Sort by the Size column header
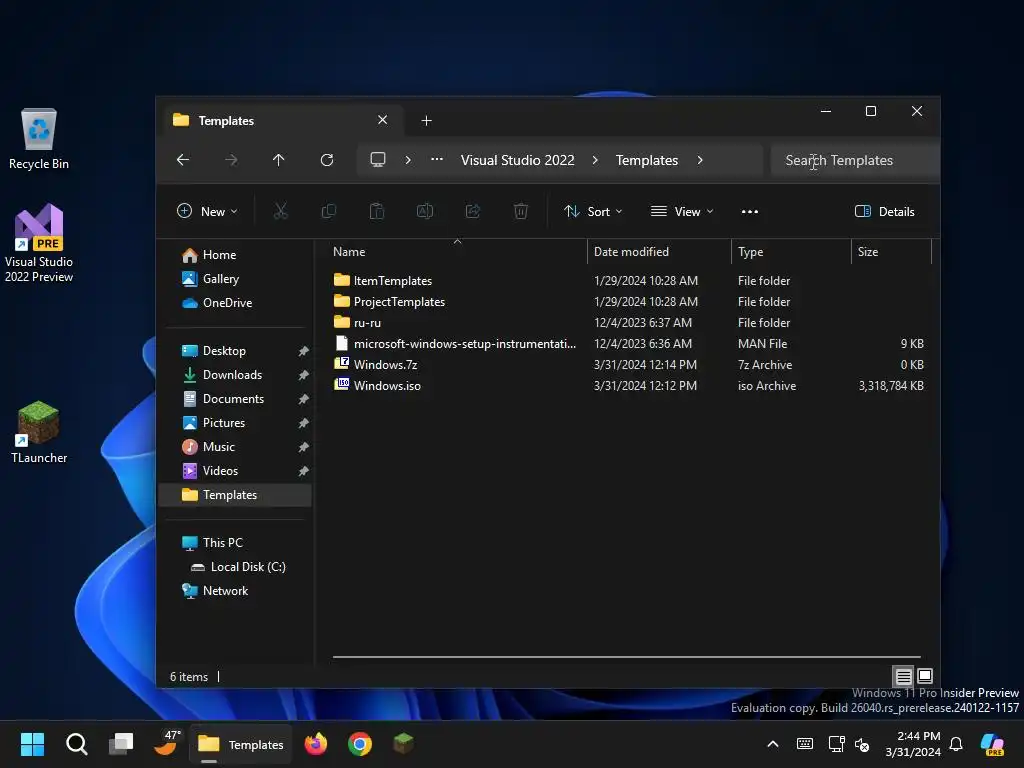 coord(891,251)
